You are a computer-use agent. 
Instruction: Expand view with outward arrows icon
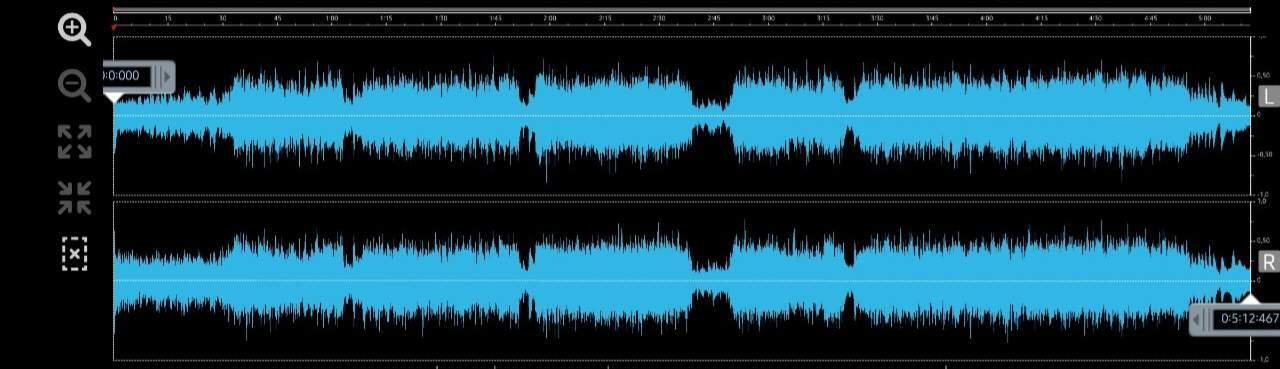tap(74, 142)
